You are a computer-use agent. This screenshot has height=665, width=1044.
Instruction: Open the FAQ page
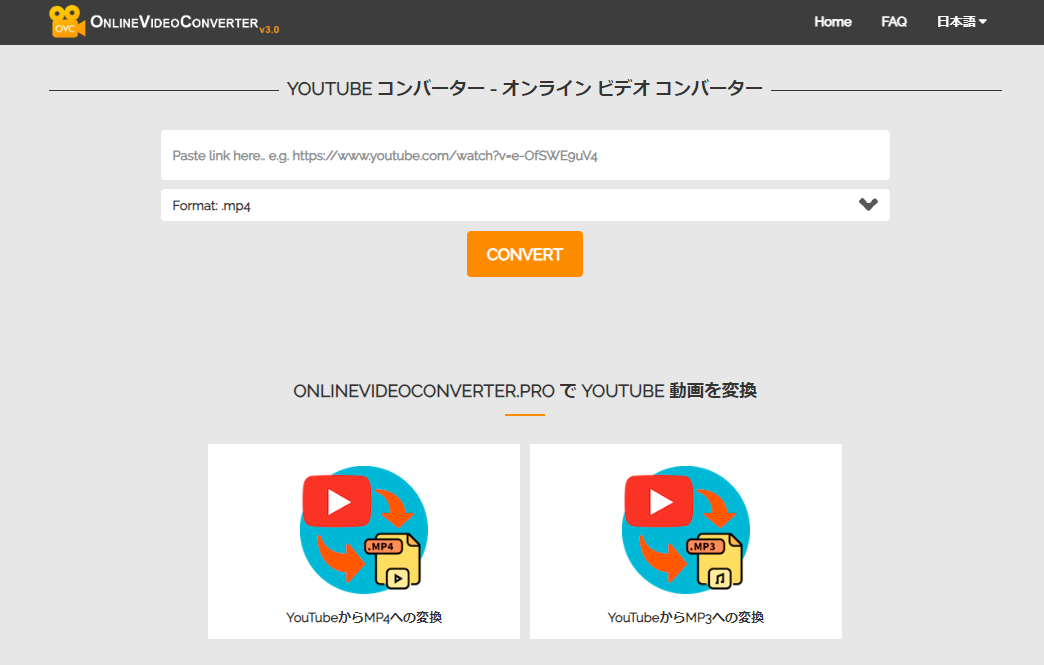coord(894,22)
